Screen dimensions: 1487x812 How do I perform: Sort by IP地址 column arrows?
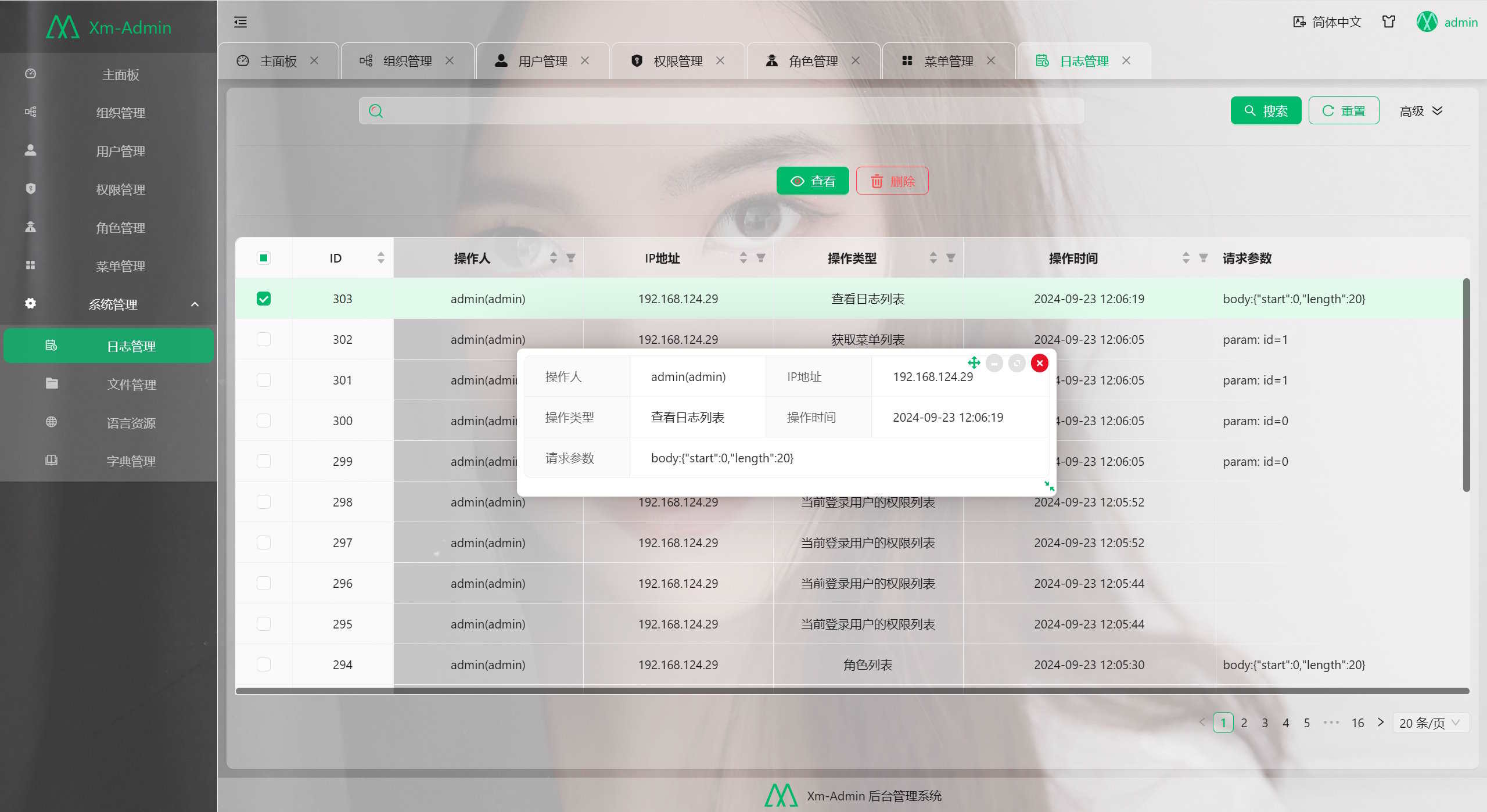(x=743, y=257)
